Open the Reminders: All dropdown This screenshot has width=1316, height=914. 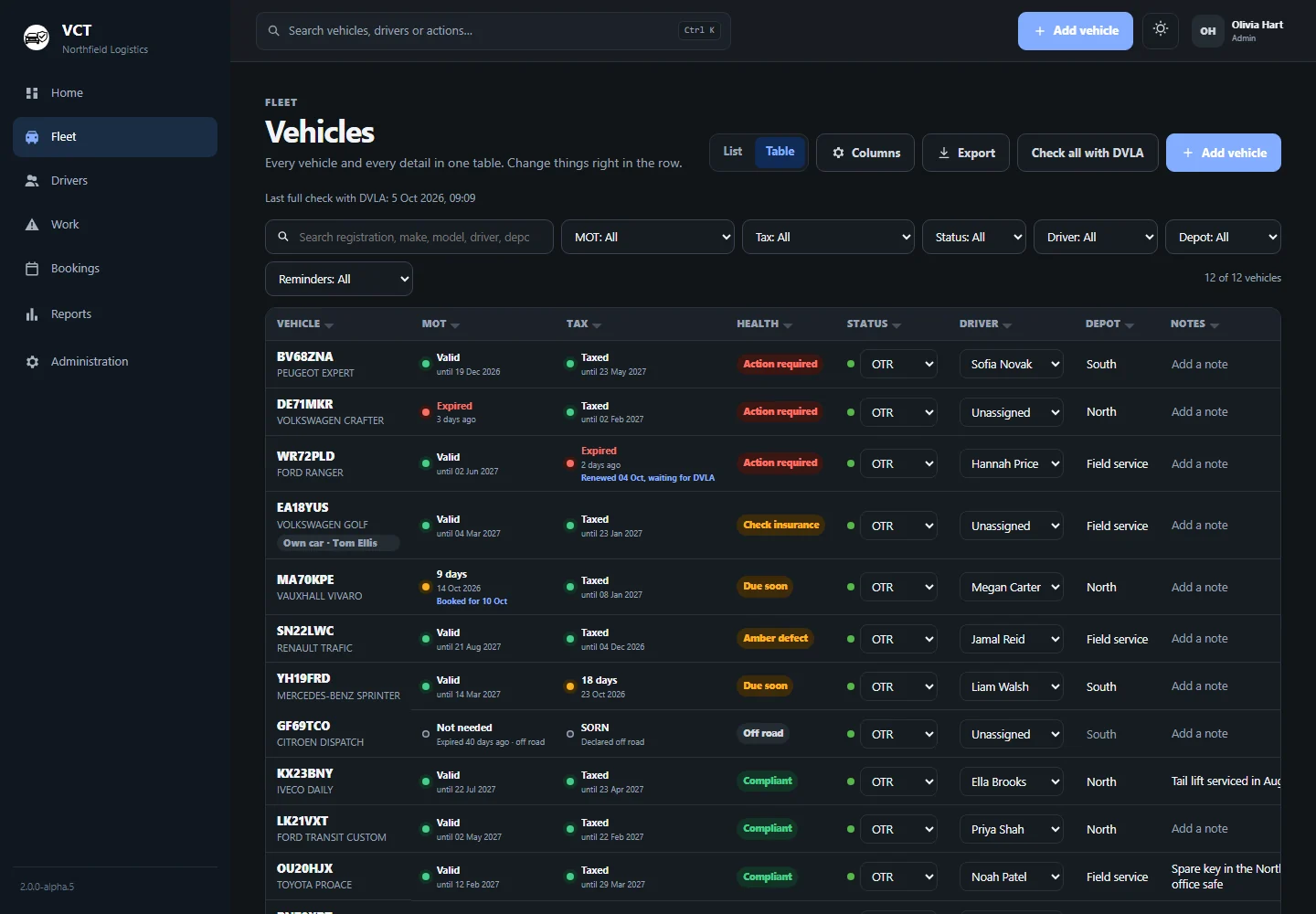tap(339, 279)
